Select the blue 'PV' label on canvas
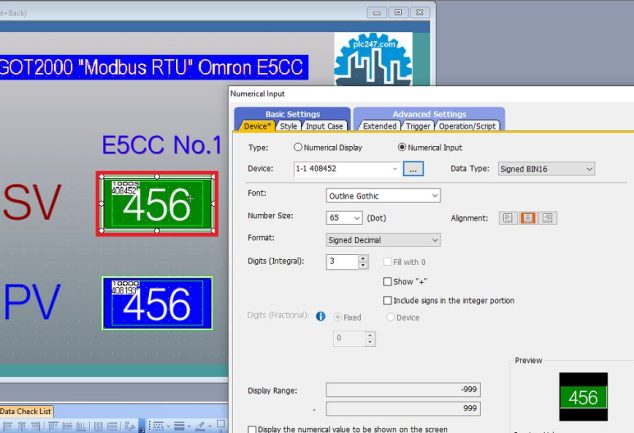 pos(32,302)
